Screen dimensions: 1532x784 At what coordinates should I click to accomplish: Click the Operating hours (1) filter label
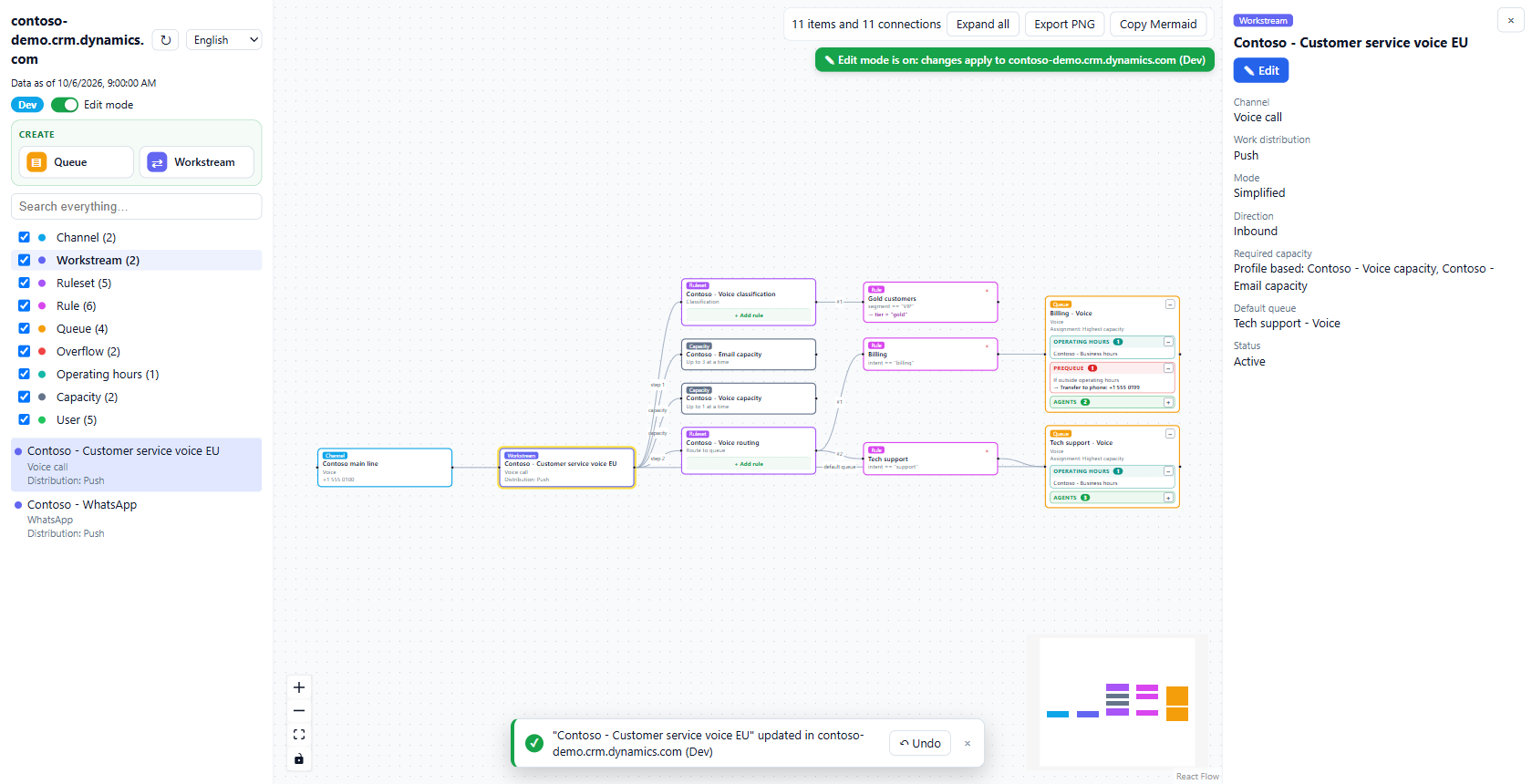pos(108,374)
